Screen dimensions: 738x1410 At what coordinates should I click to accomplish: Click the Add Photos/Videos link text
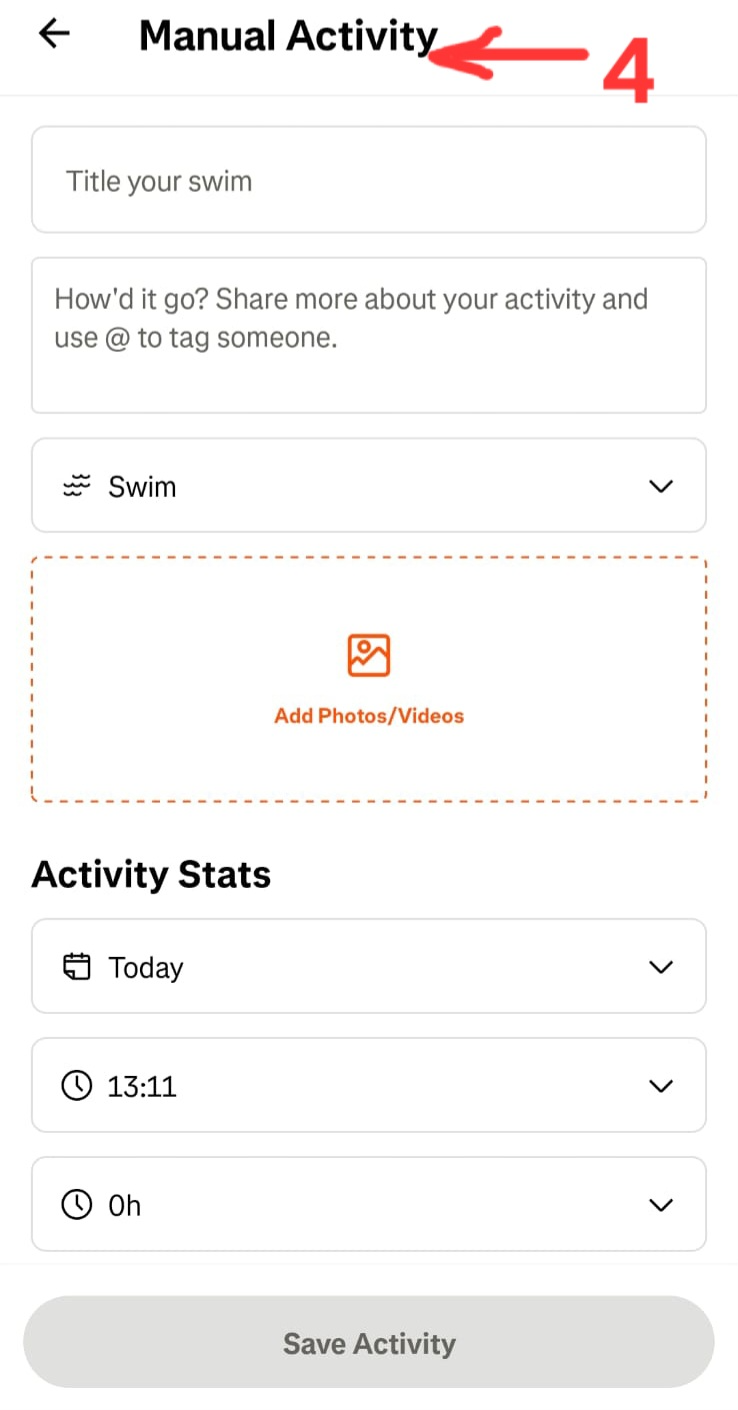pos(369,716)
